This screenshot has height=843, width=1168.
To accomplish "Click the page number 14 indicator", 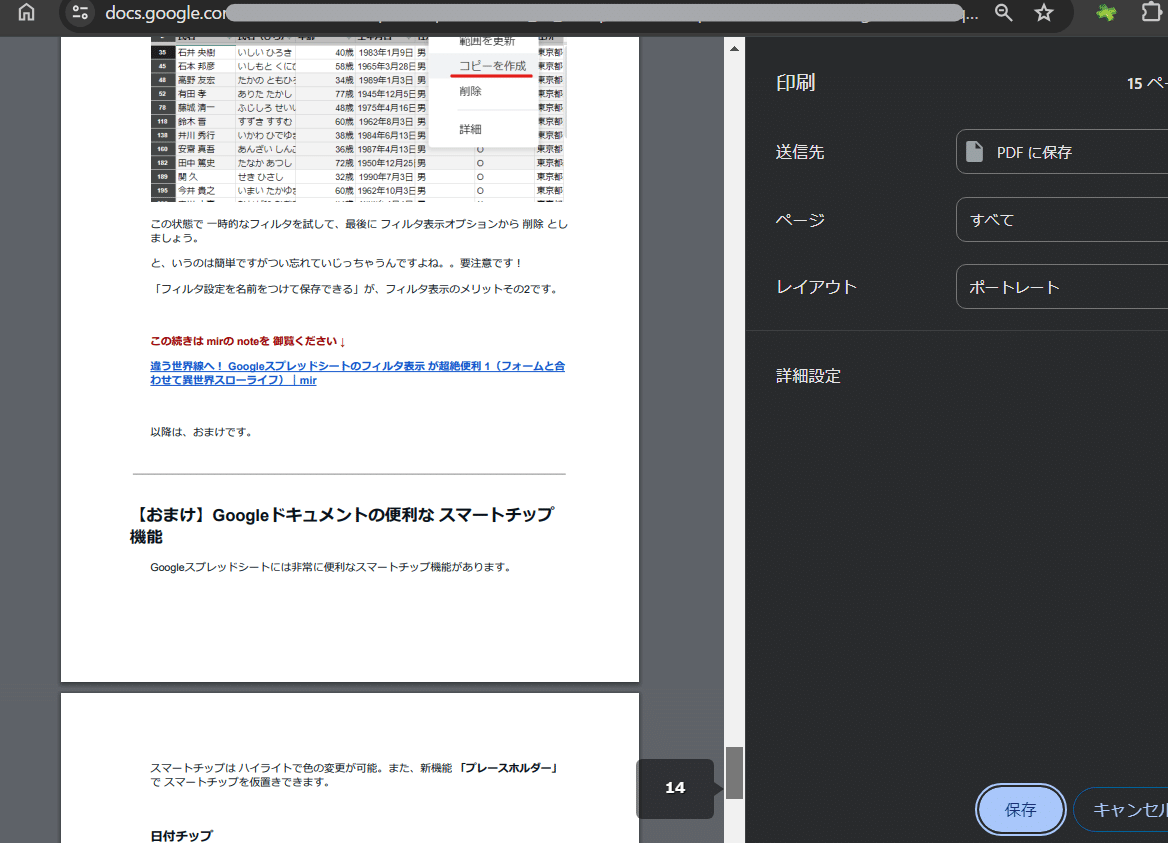I will point(675,788).
